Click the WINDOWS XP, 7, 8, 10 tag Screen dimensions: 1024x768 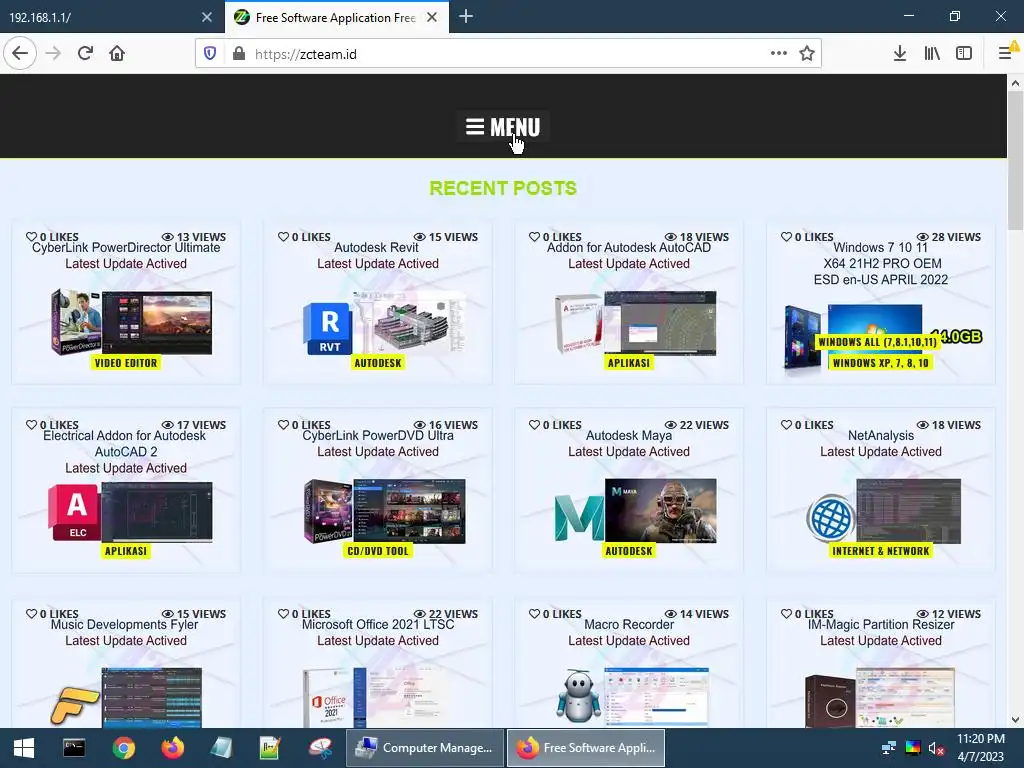(881, 363)
